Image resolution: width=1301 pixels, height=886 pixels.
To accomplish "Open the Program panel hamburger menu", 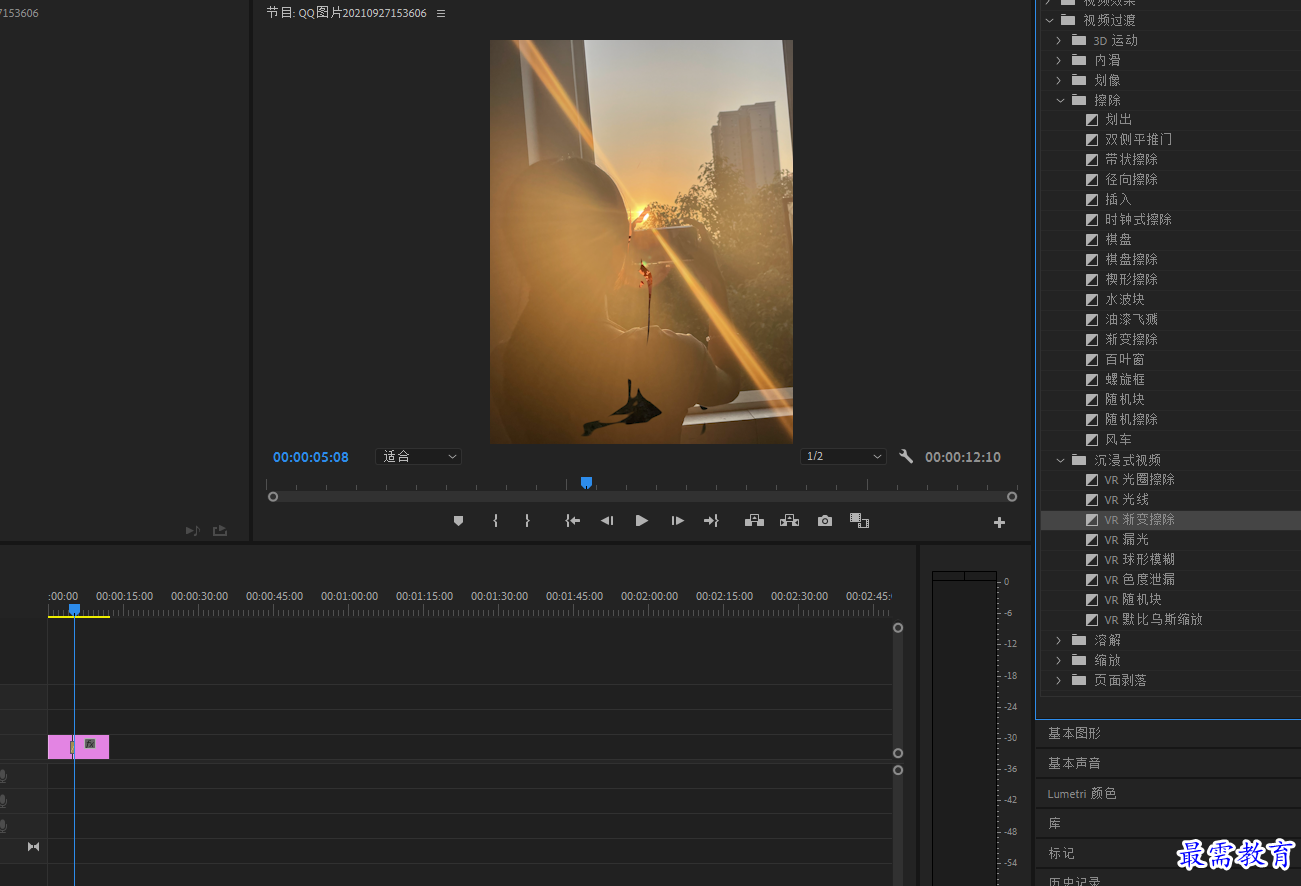I will [441, 13].
